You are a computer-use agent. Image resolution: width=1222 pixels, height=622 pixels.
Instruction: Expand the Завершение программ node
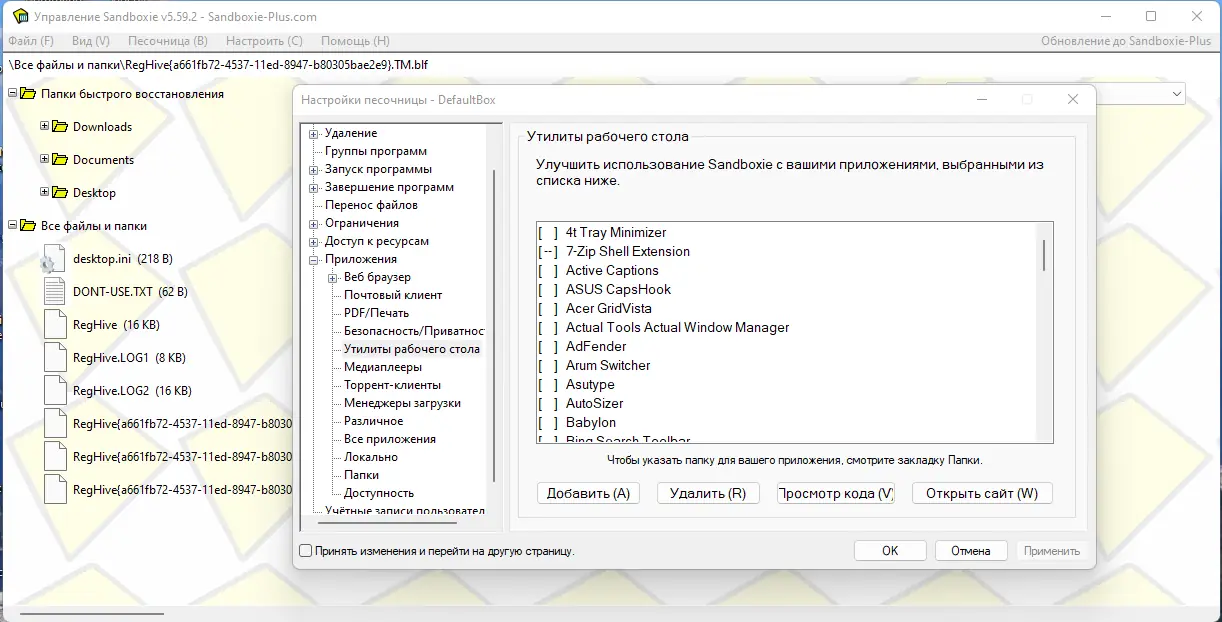(x=314, y=188)
